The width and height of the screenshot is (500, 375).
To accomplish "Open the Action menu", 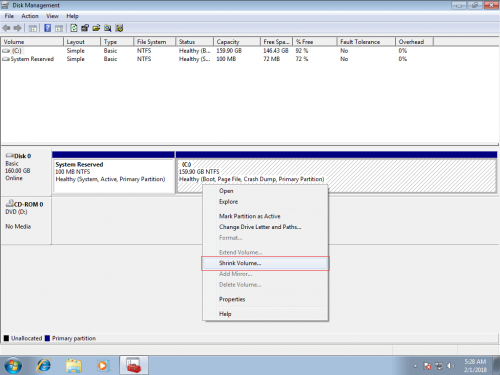I will 30,16.
